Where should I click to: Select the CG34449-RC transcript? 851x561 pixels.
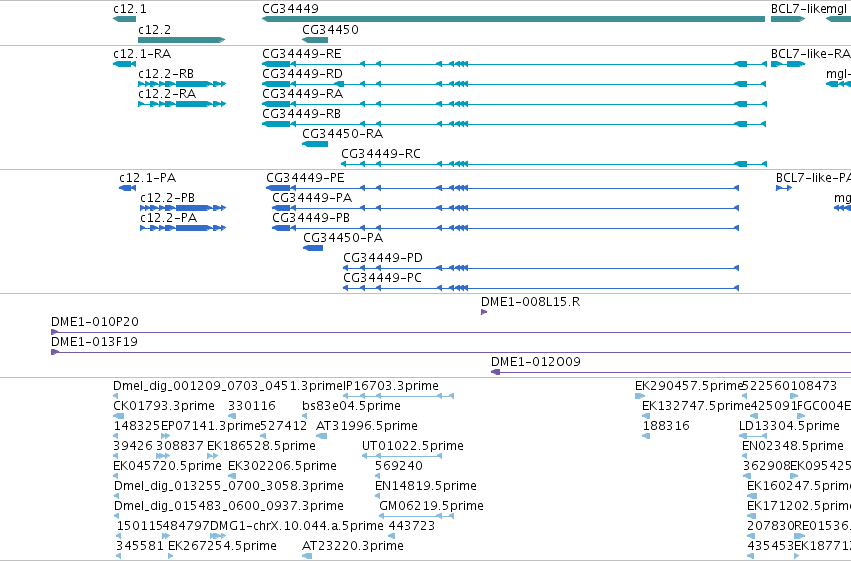(x=554, y=164)
